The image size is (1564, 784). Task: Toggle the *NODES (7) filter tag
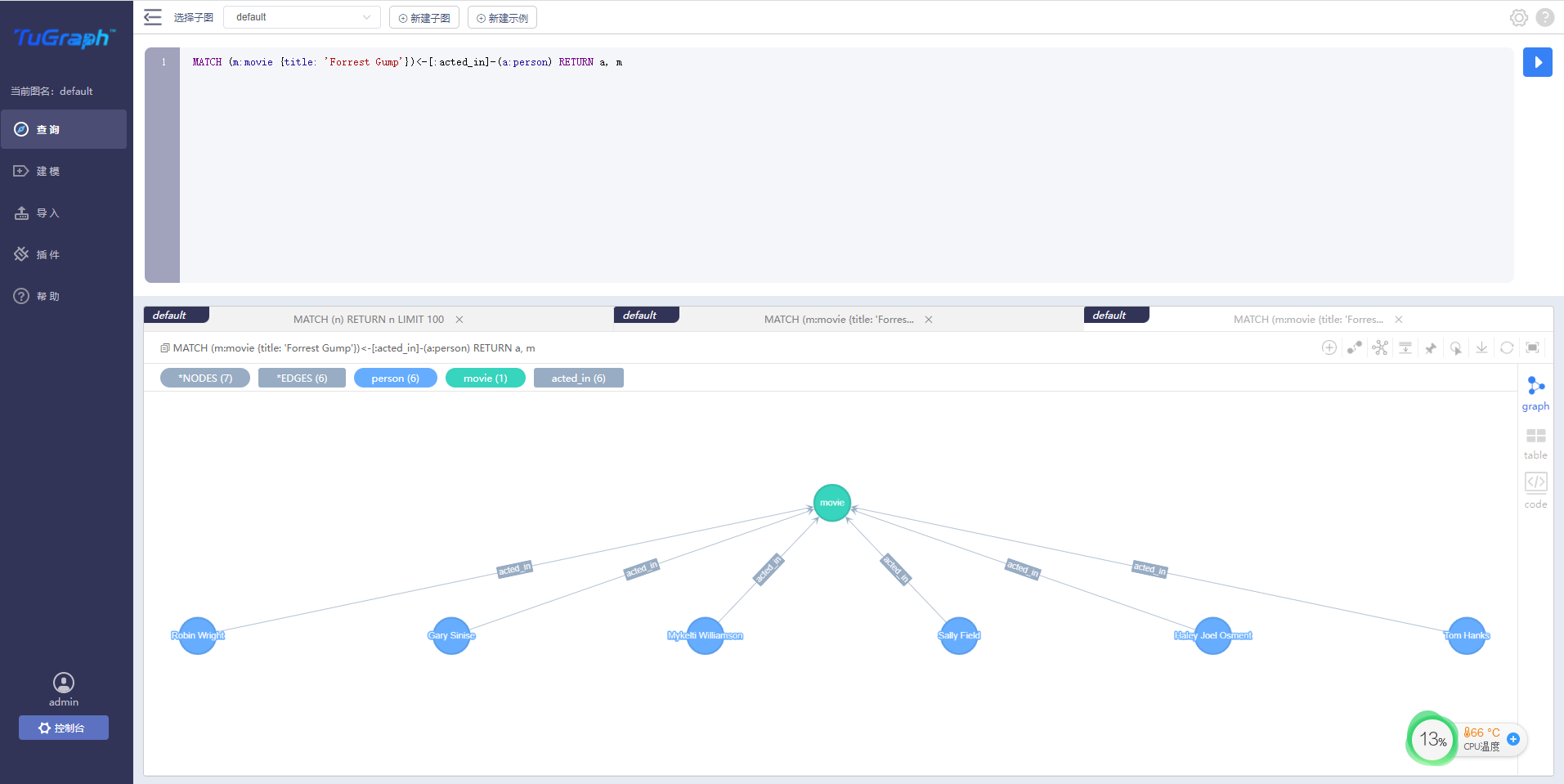(x=205, y=378)
